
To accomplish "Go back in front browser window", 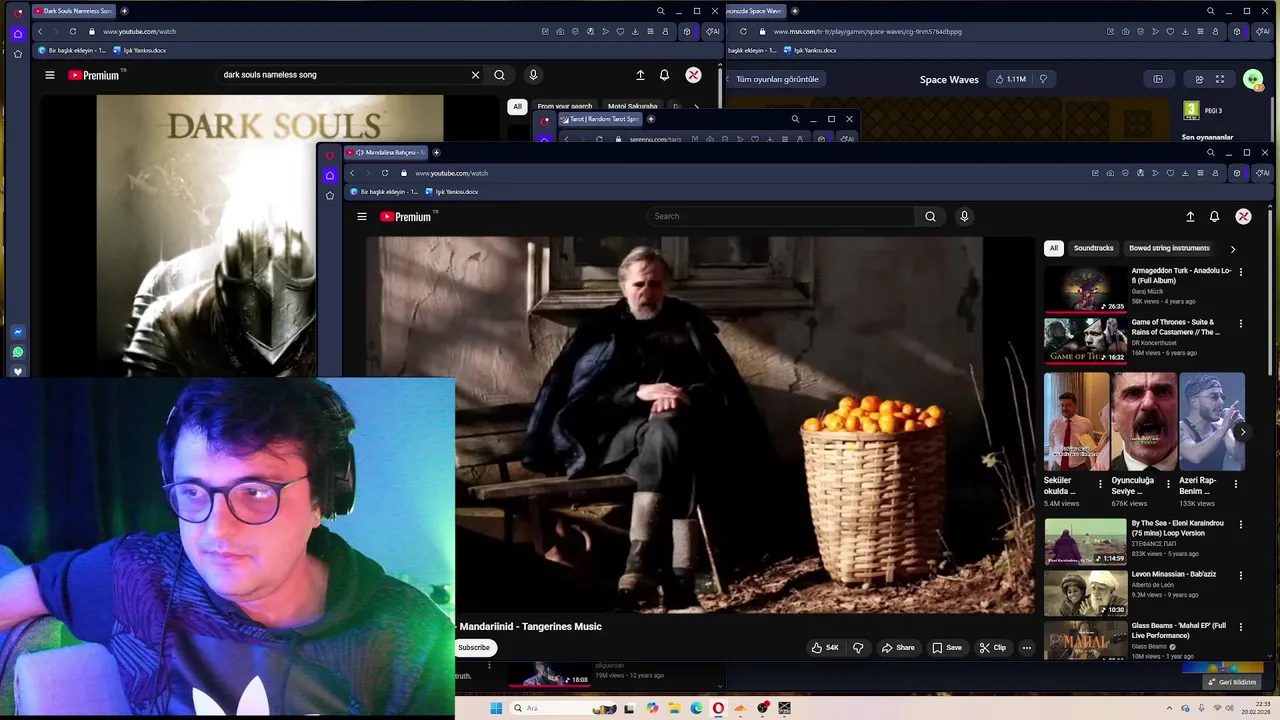I will 352,173.
